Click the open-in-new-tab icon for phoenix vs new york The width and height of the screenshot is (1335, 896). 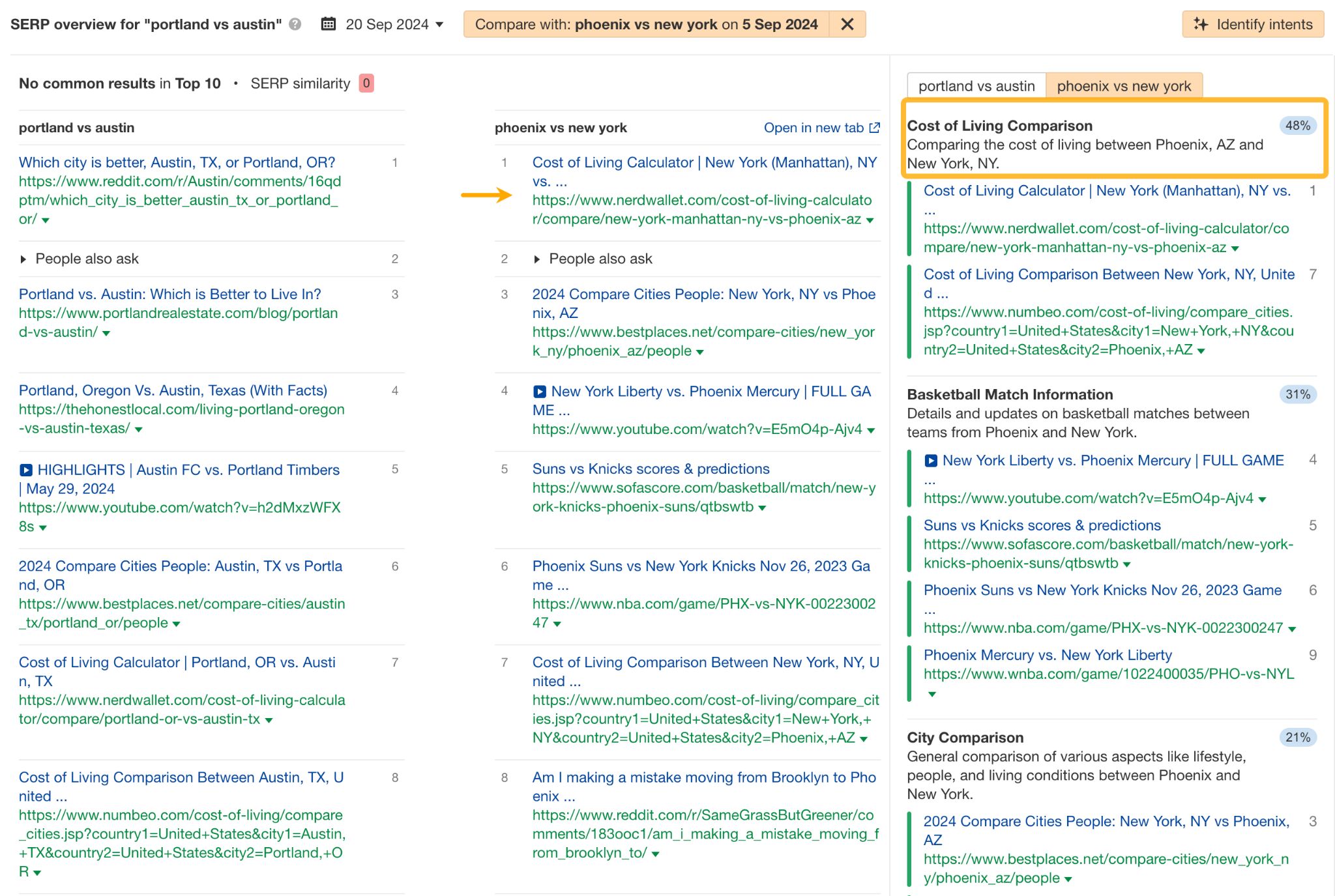(873, 128)
